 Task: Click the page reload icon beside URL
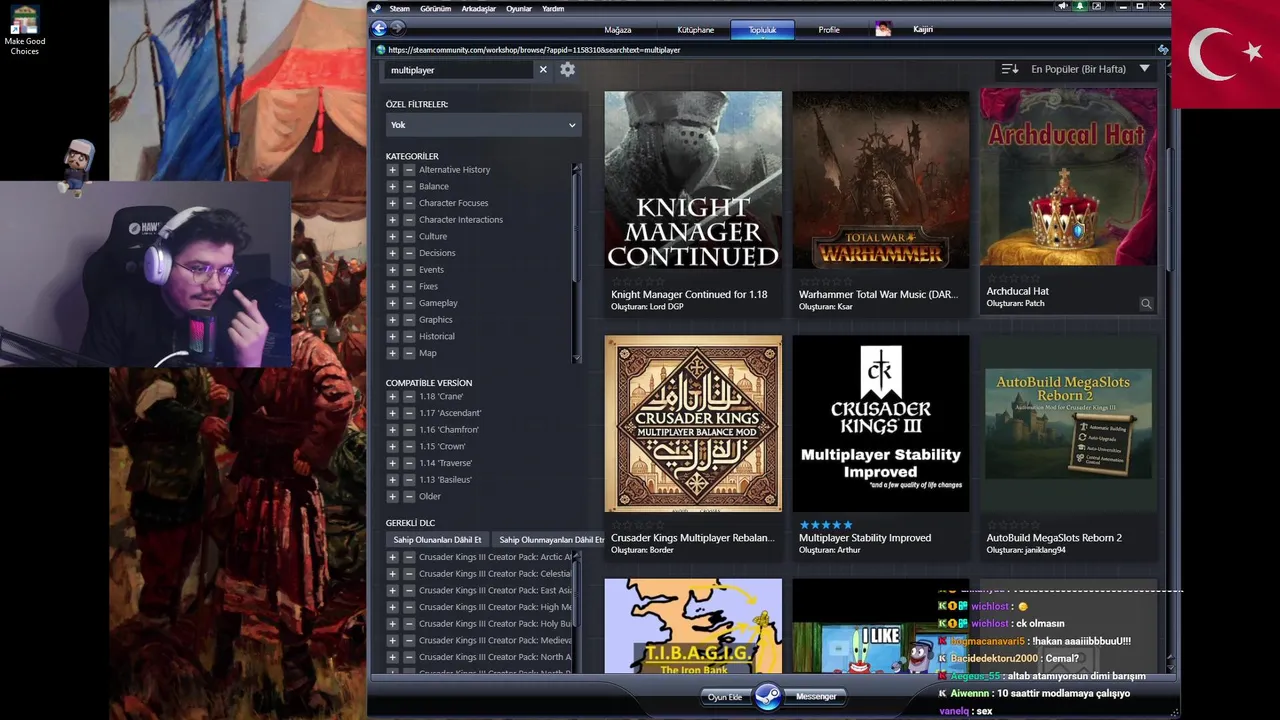(x=1163, y=49)
